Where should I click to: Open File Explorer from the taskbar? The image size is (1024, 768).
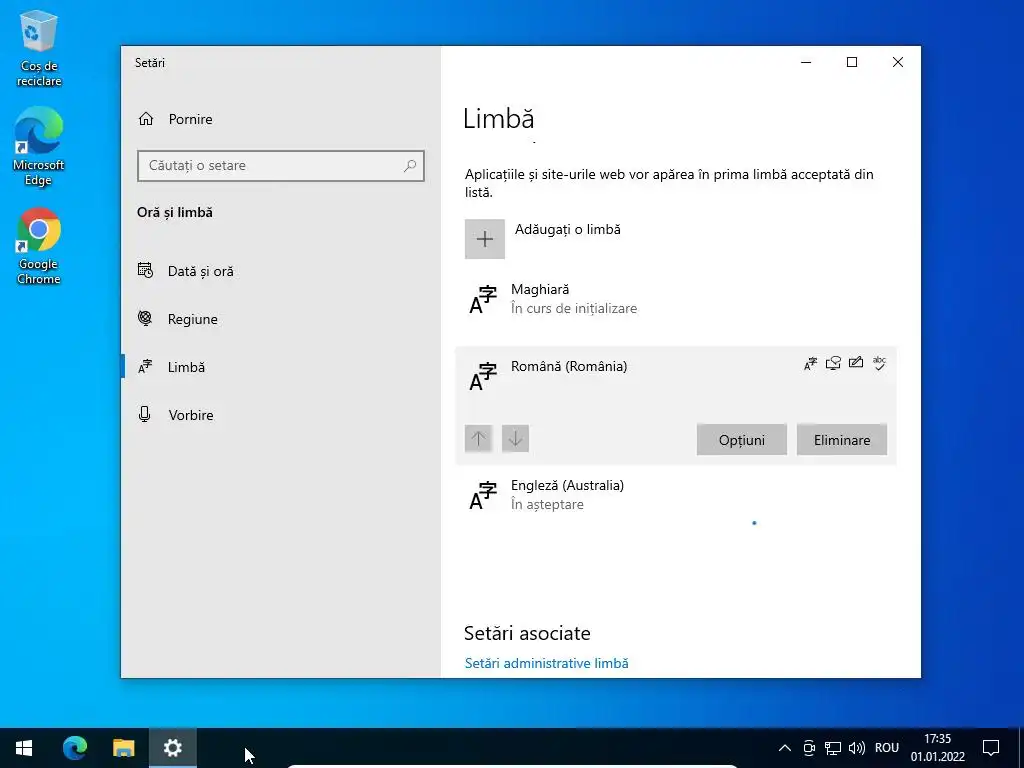pyautogui.click(x=123, y=748)
